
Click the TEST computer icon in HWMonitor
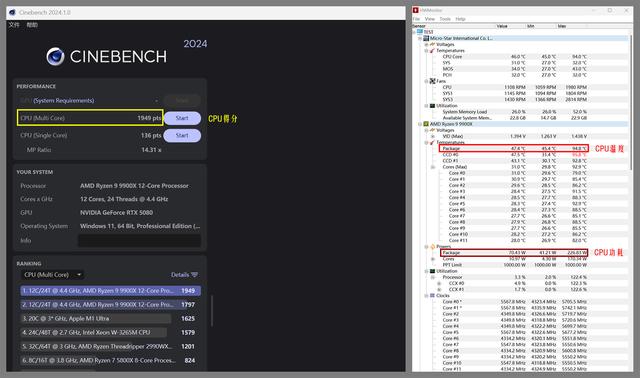pyautogui.click(x=420, y=32)
